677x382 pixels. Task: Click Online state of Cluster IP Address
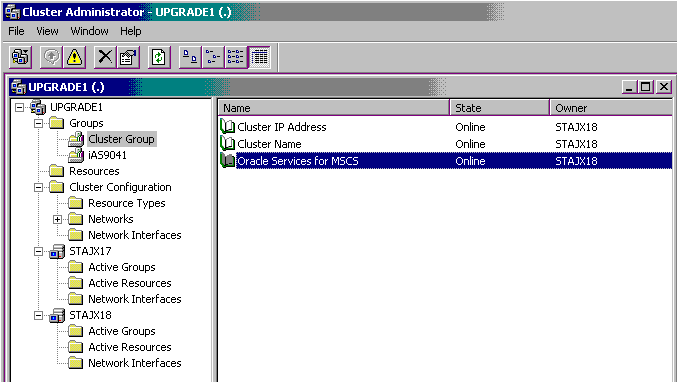[470, 127]
